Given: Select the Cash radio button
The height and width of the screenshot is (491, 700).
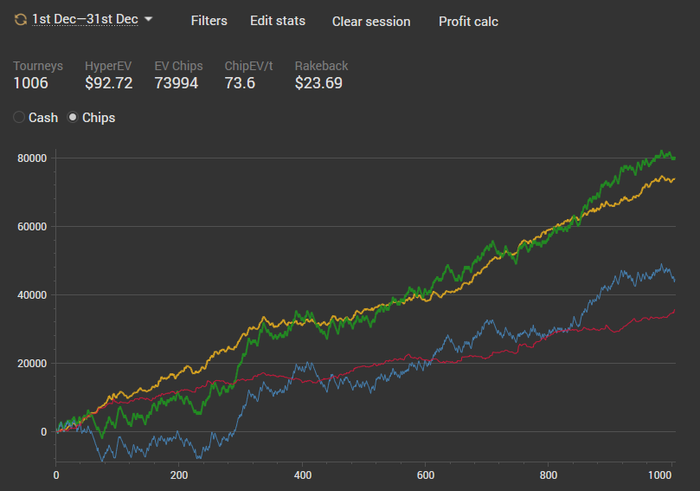Looking at the screenshot, I should coord(20,118).
